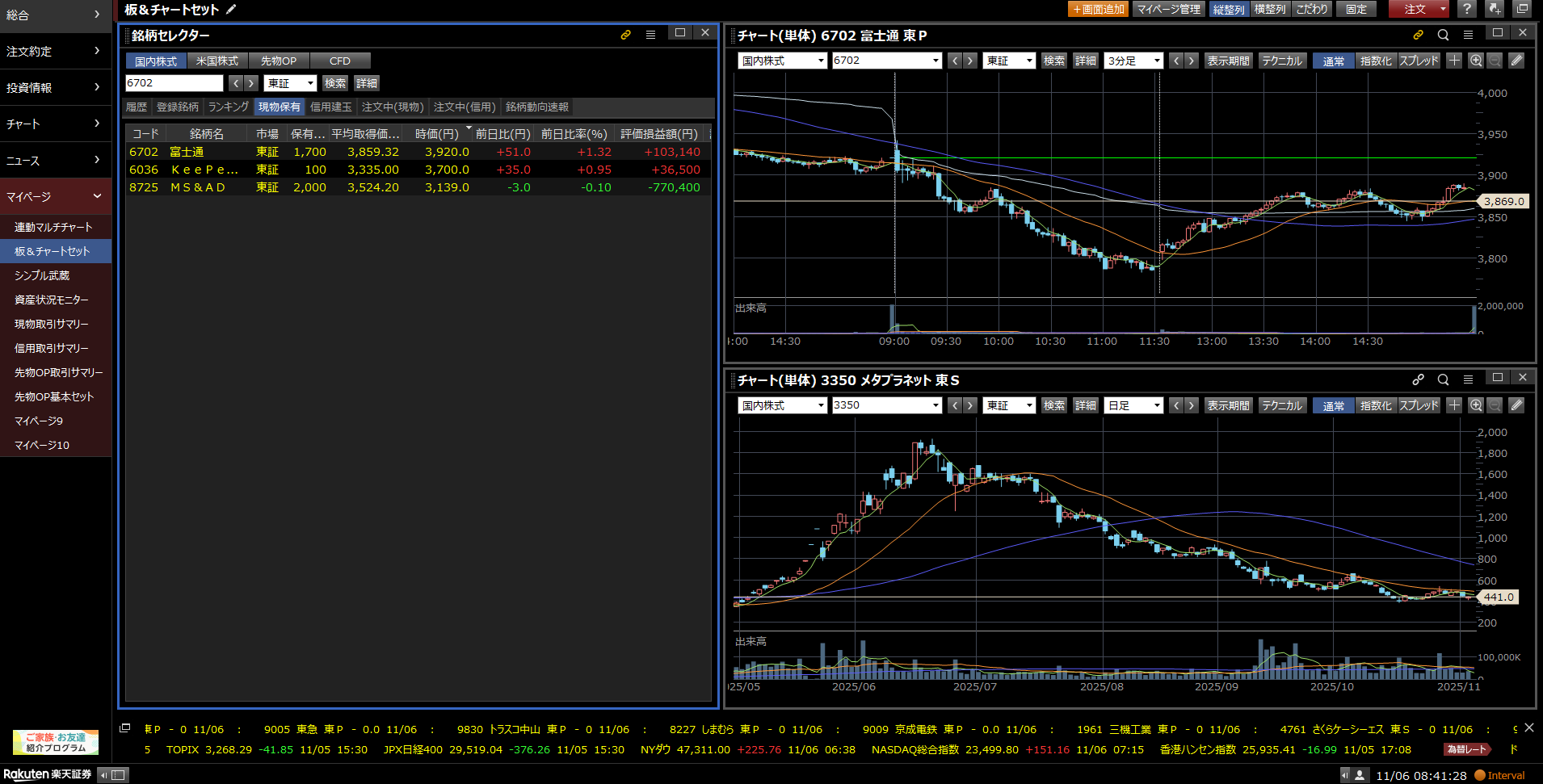The height and width of the screenshot is (784, 1543).
Task: Open the 銘柄セレクター panel hamburger menu
Action: tap(650, 35)
